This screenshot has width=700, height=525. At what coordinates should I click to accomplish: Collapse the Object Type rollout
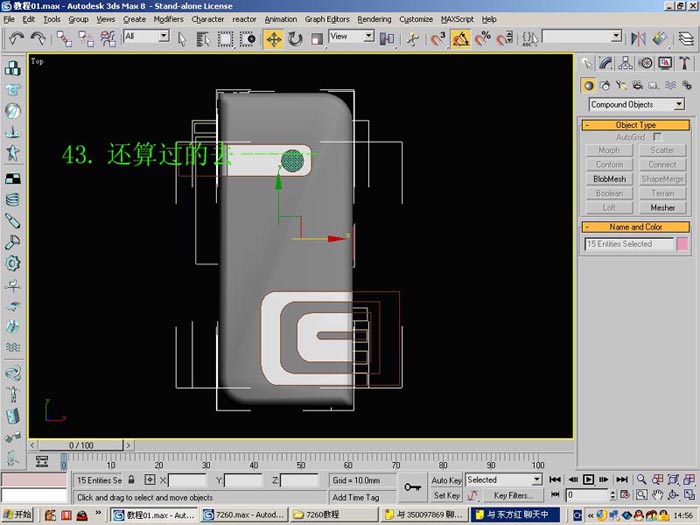click(x=636, y=125)
